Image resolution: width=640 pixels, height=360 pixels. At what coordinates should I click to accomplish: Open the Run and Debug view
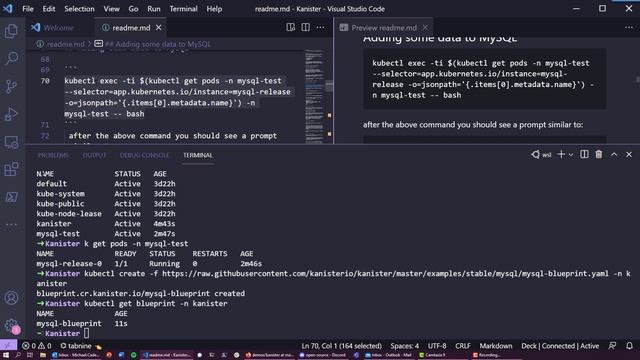(x=11, y=114)
